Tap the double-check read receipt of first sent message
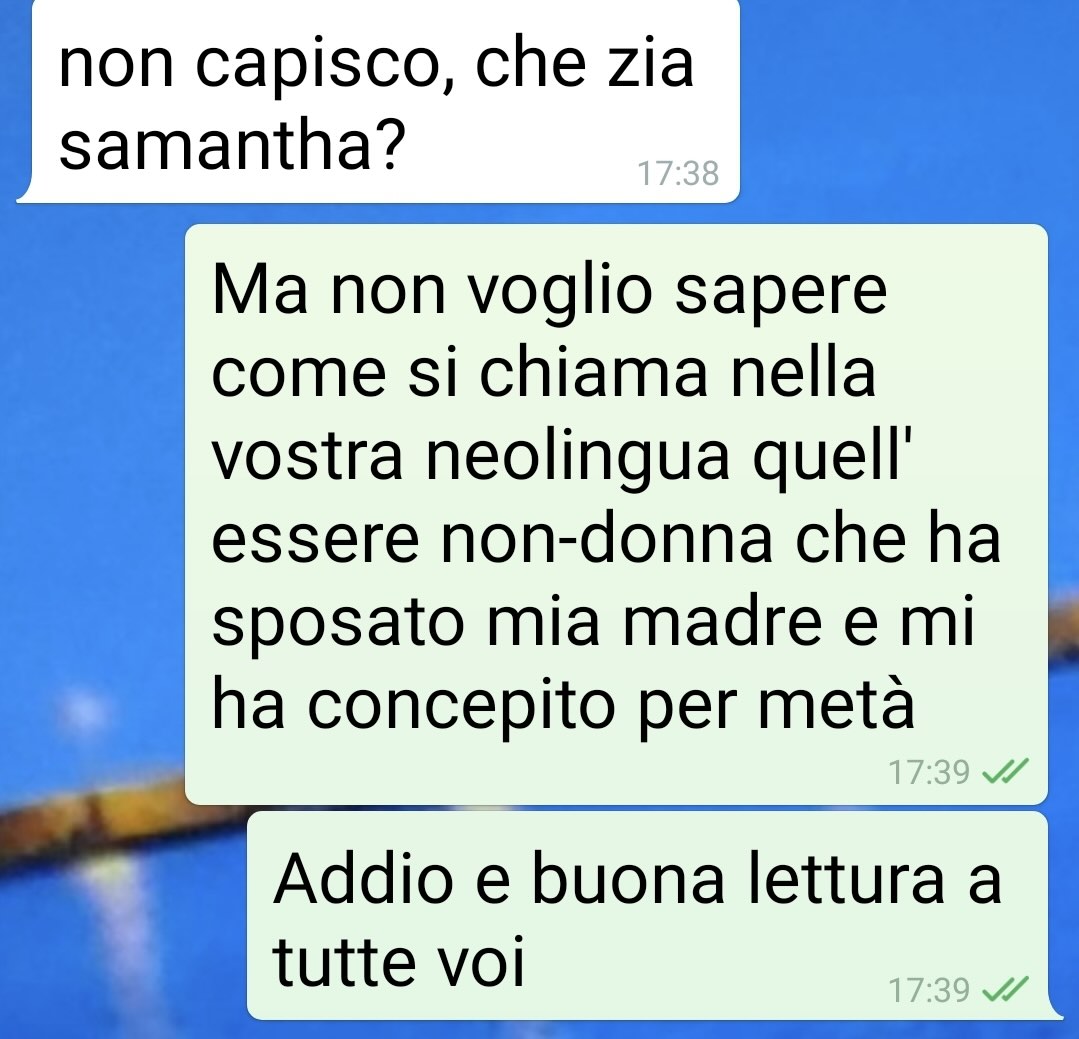1079x1039 pixels. coord(1005,771)
